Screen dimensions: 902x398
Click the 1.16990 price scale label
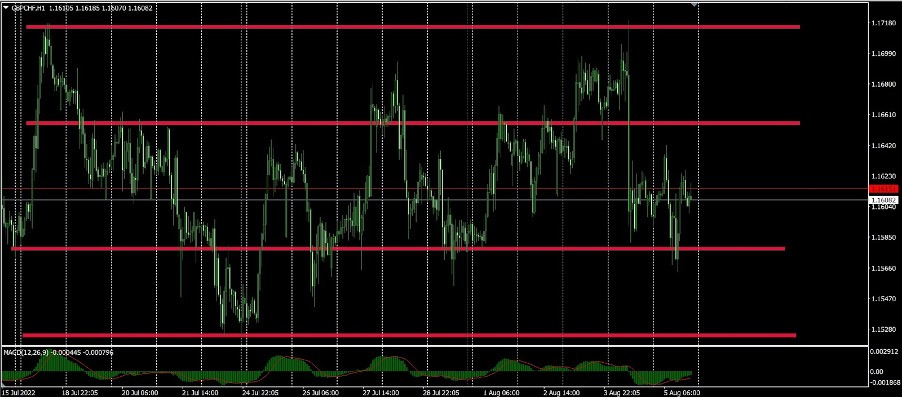tap(884, 53)
